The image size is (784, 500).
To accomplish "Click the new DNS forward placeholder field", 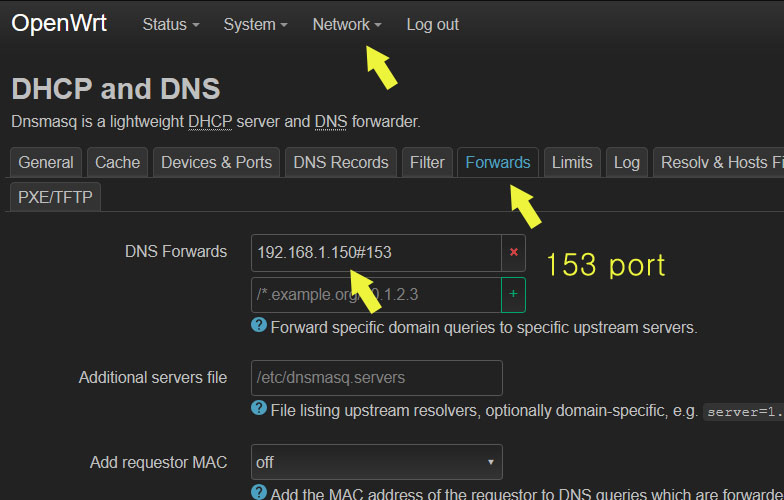I will point(376,294).
